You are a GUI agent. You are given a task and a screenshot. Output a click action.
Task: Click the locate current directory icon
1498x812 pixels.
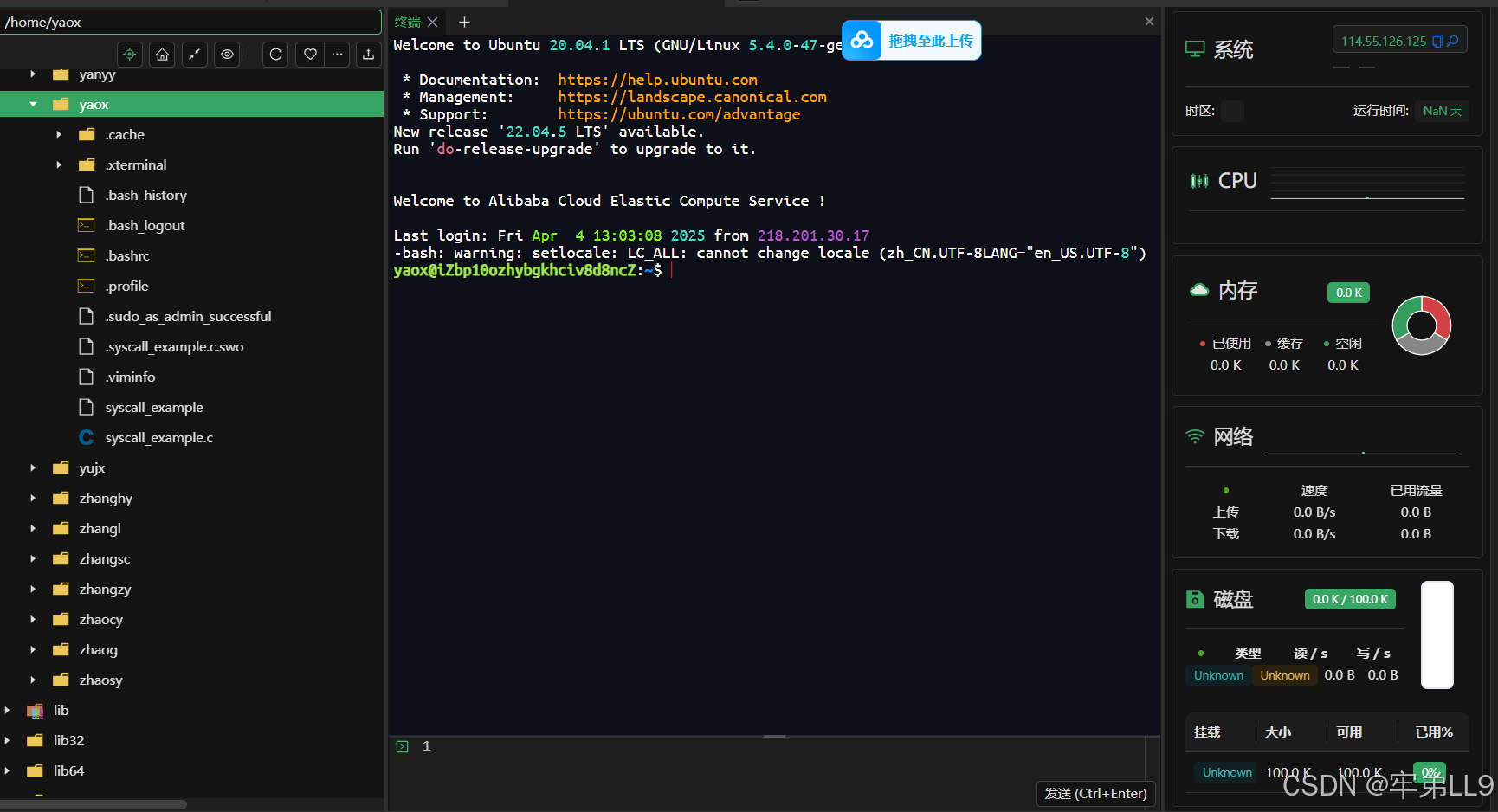tap(129, 55)
